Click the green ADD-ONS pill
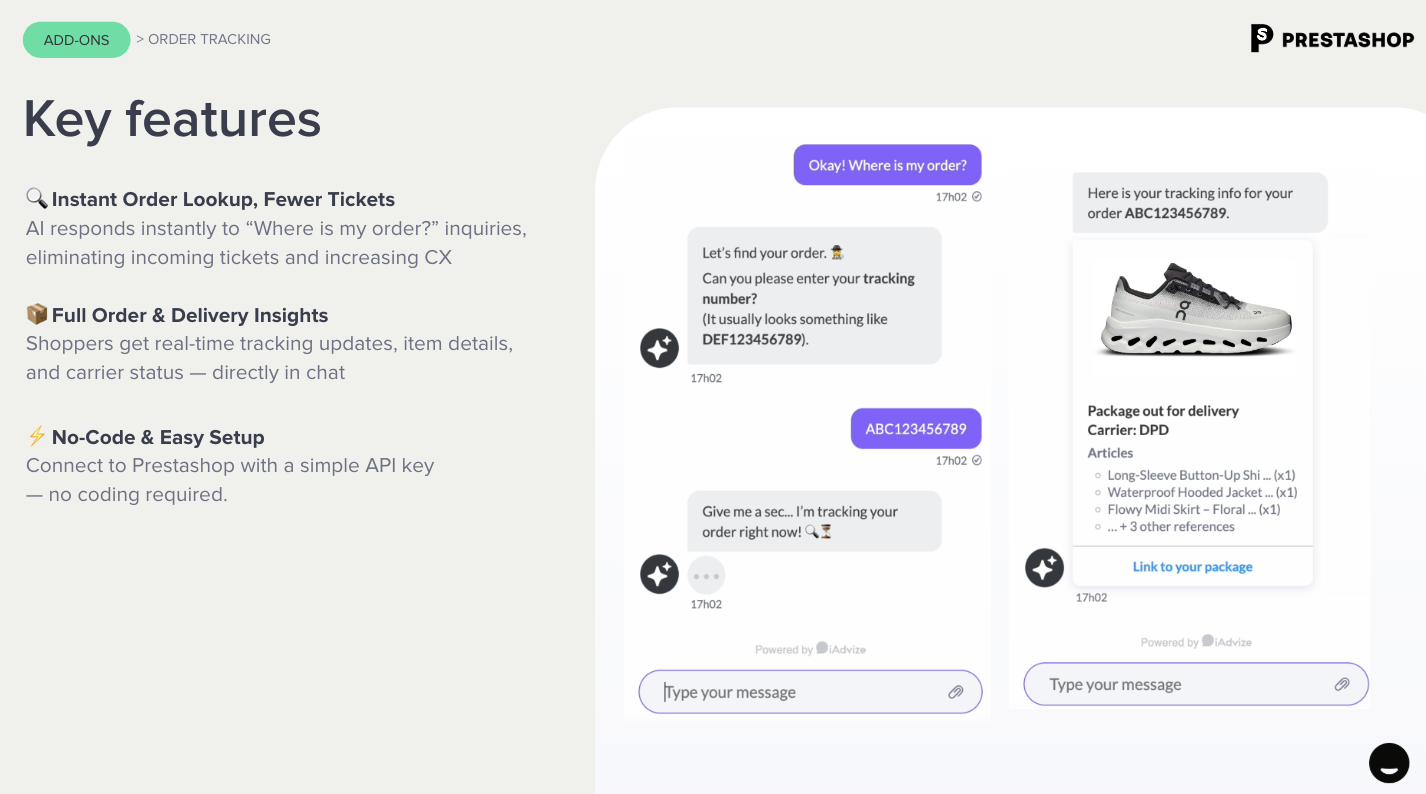The image size is (1426, 794). pos(76,40)
